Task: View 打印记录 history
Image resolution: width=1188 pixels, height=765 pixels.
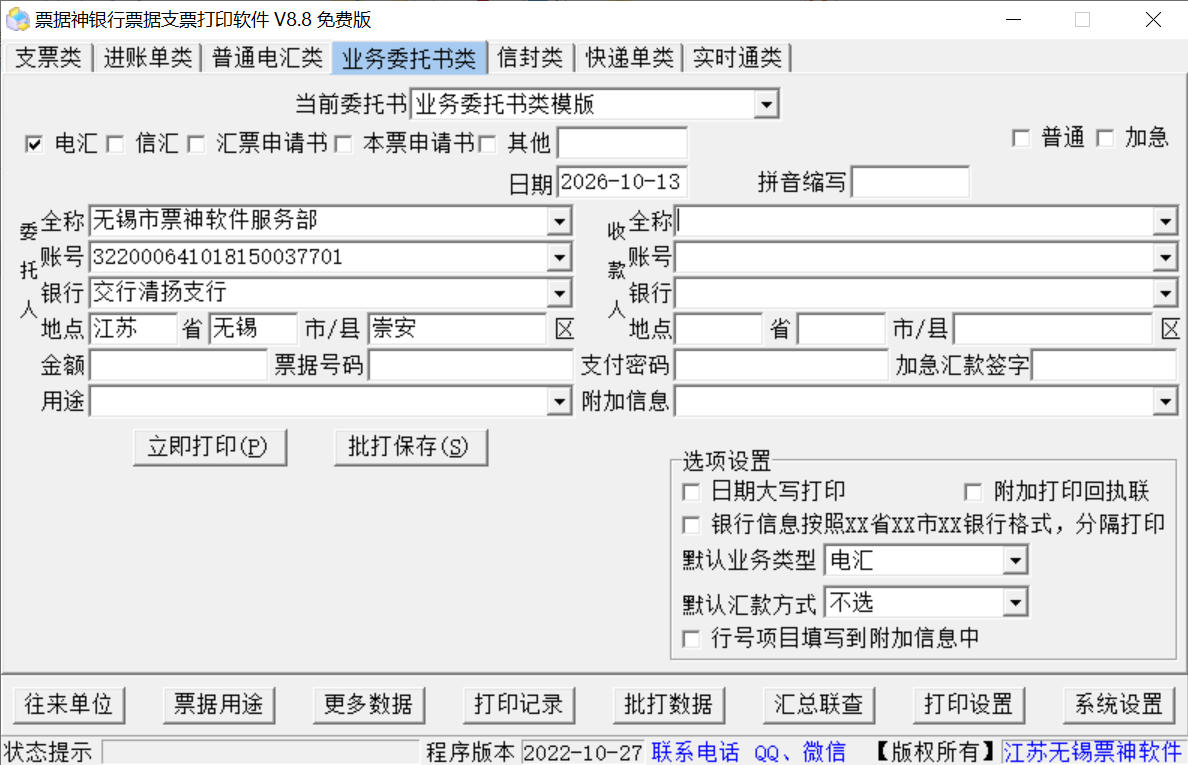Action: pyautogui.click(x=519, y=704)
